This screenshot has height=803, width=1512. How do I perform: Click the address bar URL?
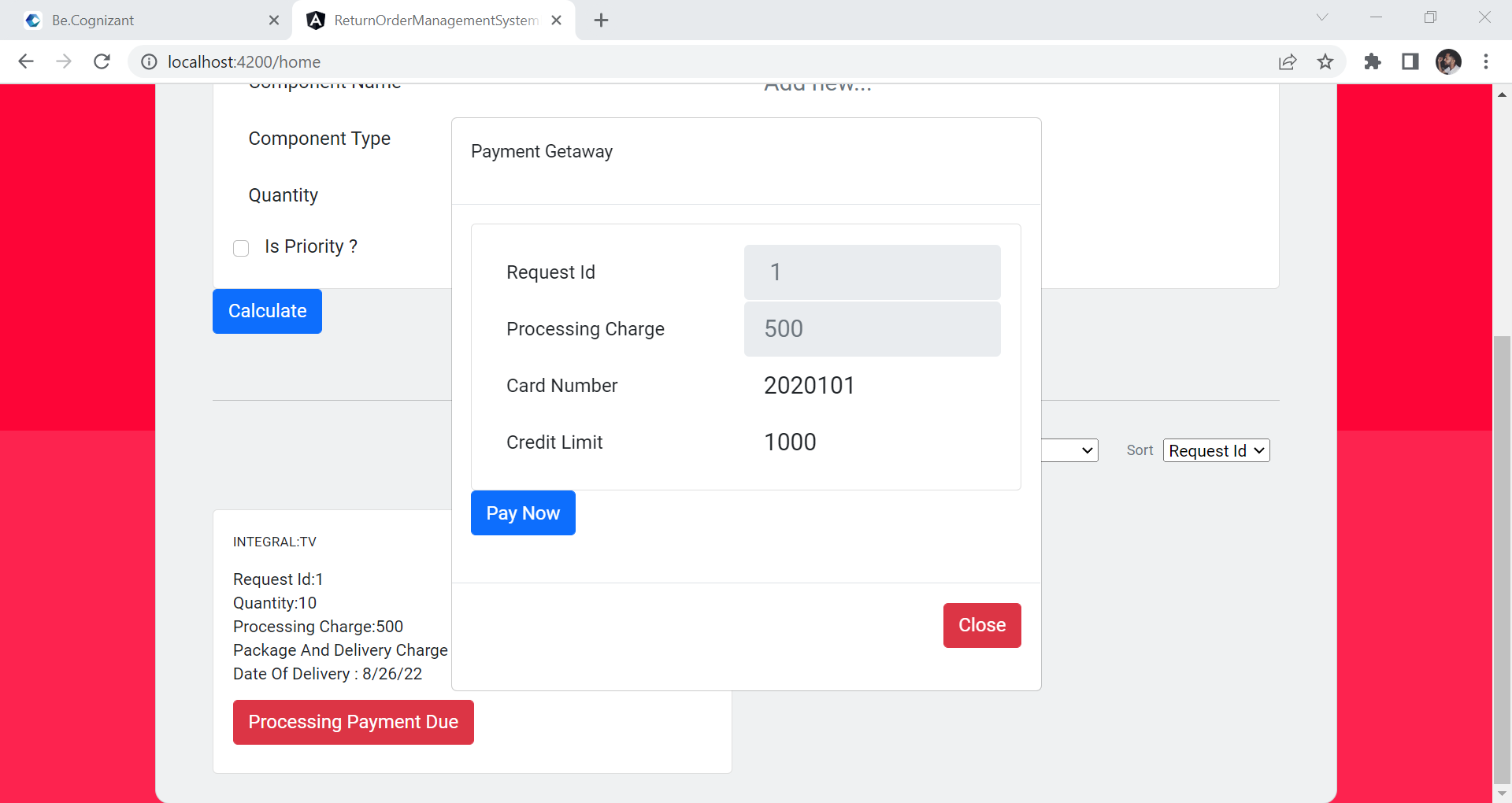244,61
